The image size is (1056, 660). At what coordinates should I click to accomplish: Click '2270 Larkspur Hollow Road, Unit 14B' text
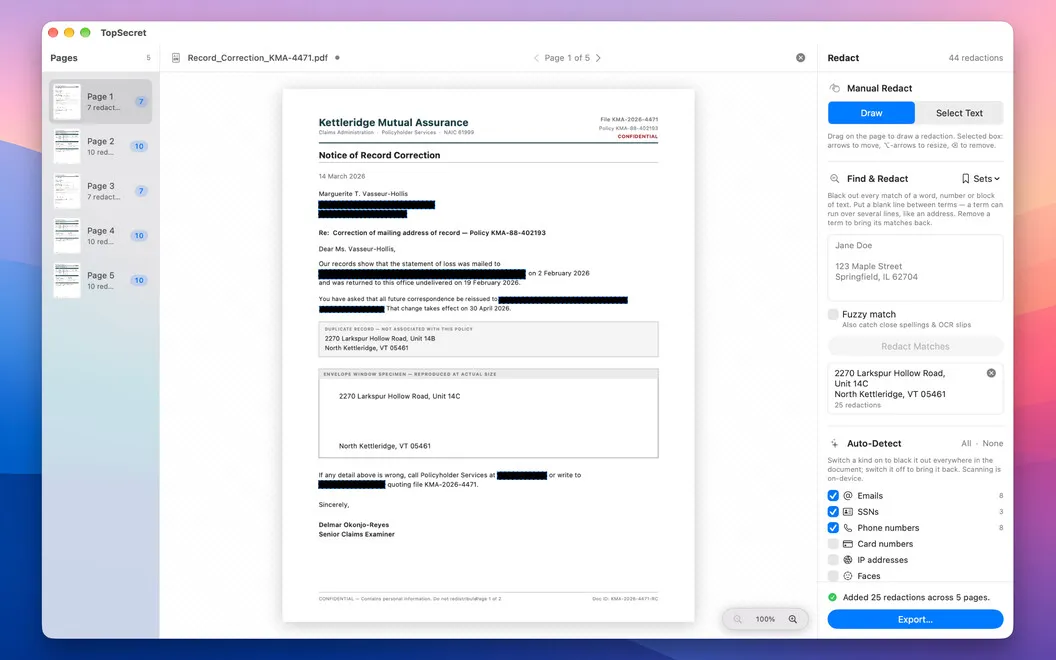click(380, 339)
